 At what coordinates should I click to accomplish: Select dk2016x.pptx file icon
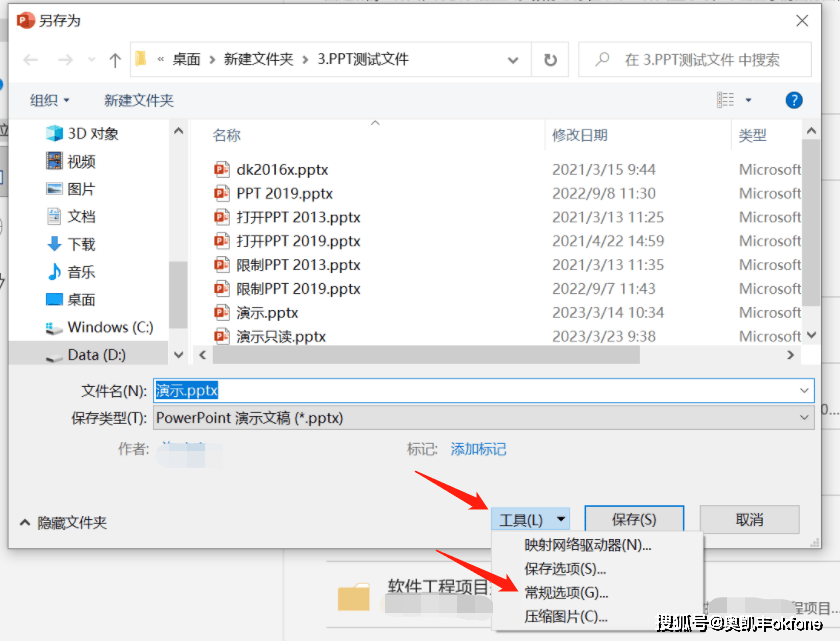click(x=222, y=170)
